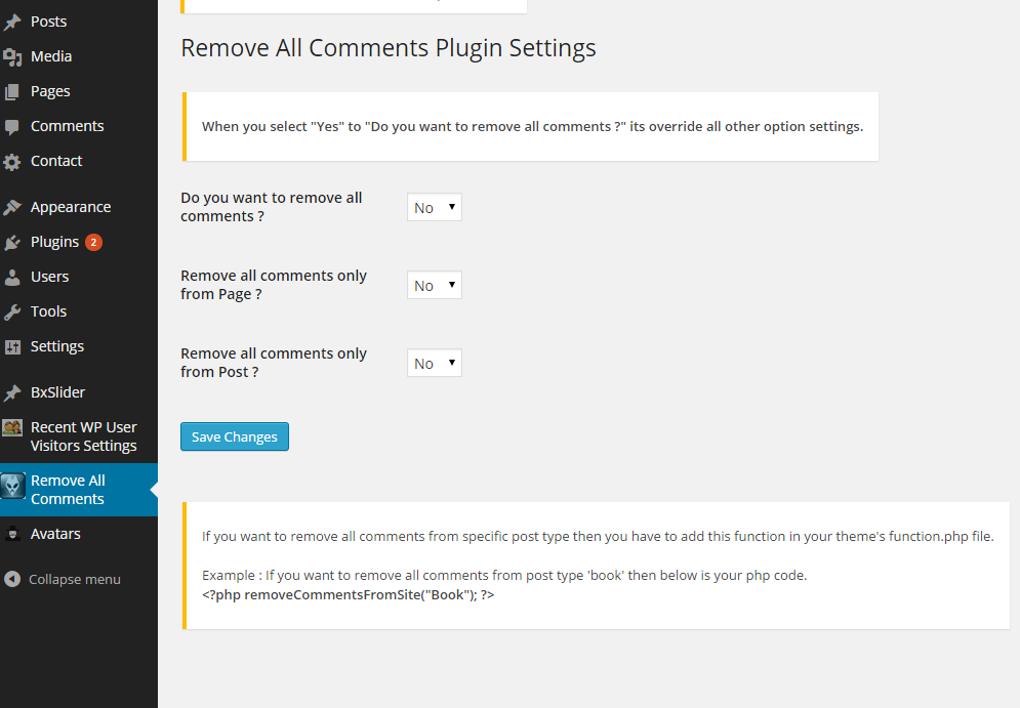This screenshot has width=1020, height=708.
Task: Click the Save Changes button
Action: (234, 436)
